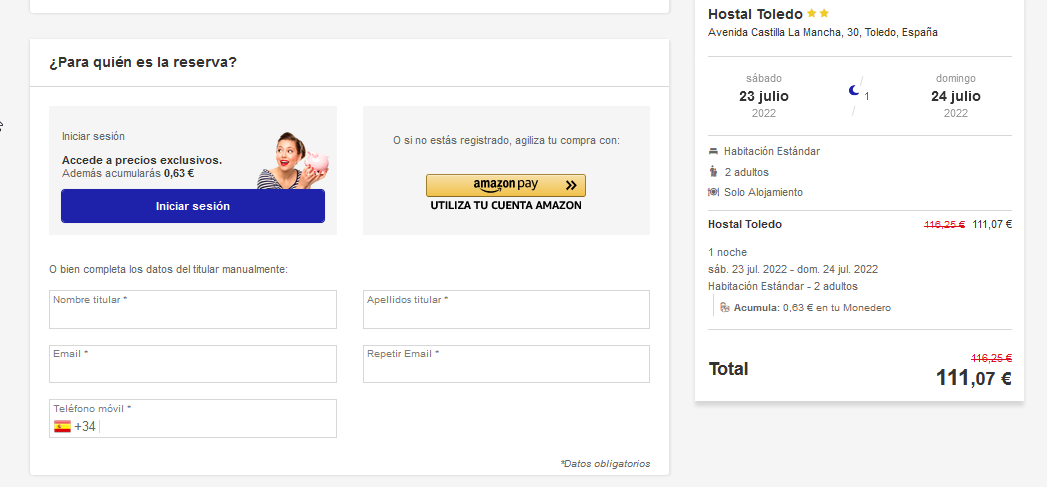
Task: Click the blue Iniciar sesión button
Action: pos(192,206)
